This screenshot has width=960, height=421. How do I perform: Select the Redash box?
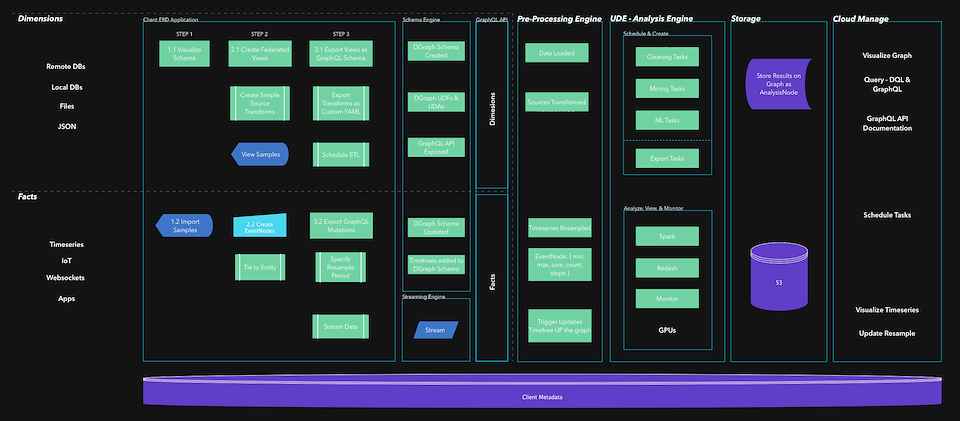click(x=667, y=267)
